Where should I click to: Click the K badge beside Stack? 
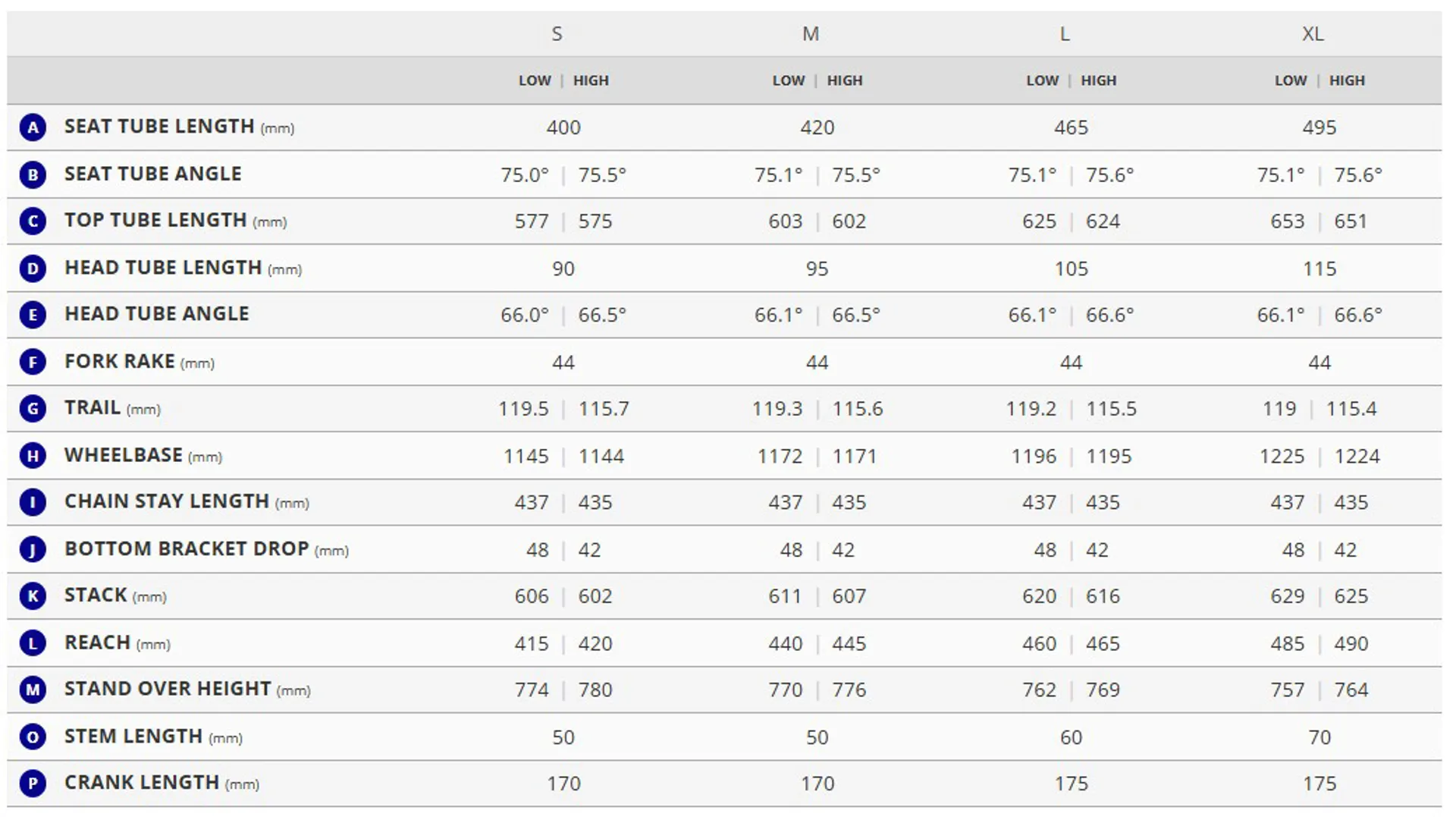33,596
